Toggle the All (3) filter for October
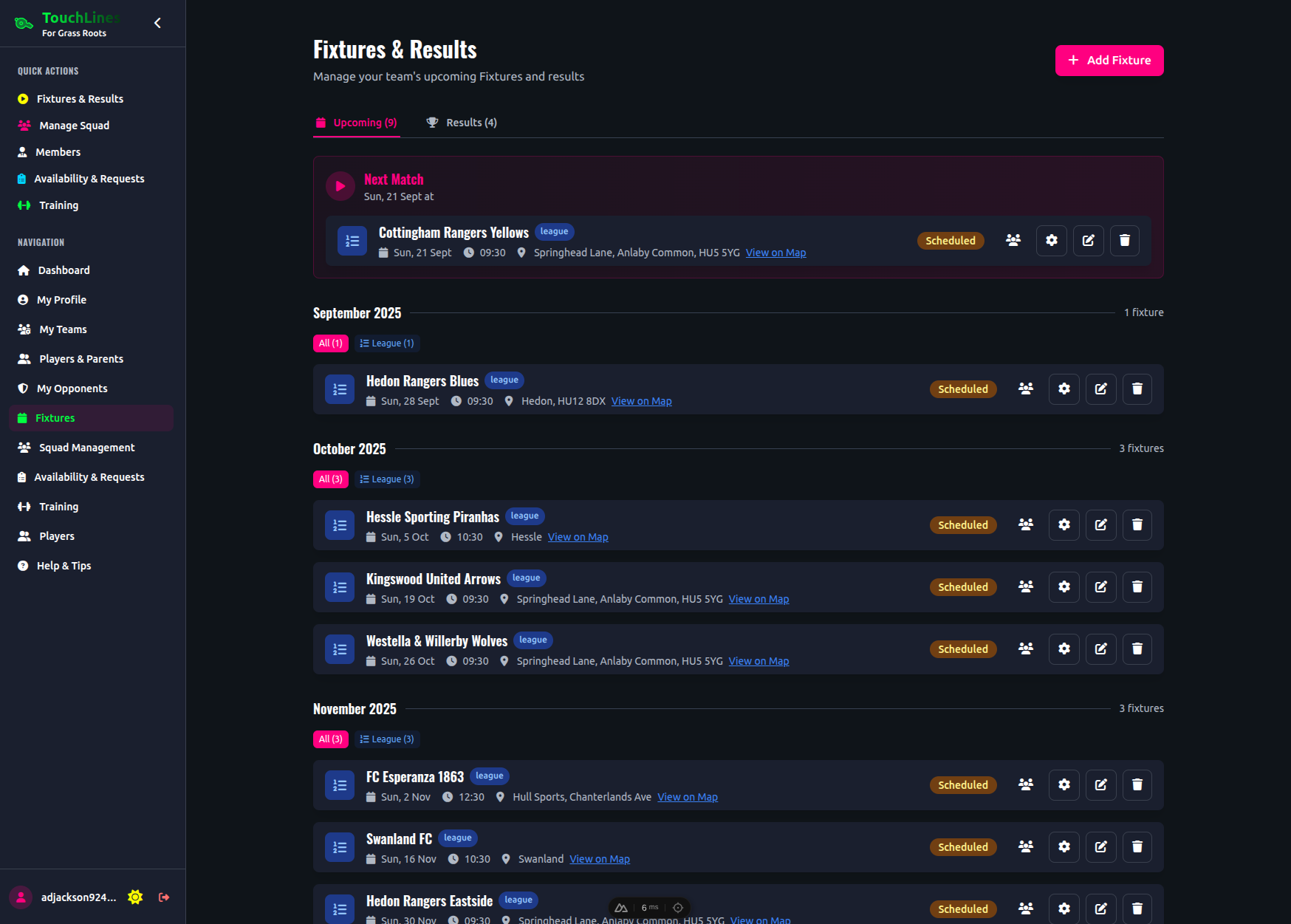This screenshot has height=924, width=1291. (x=330, y=479)
